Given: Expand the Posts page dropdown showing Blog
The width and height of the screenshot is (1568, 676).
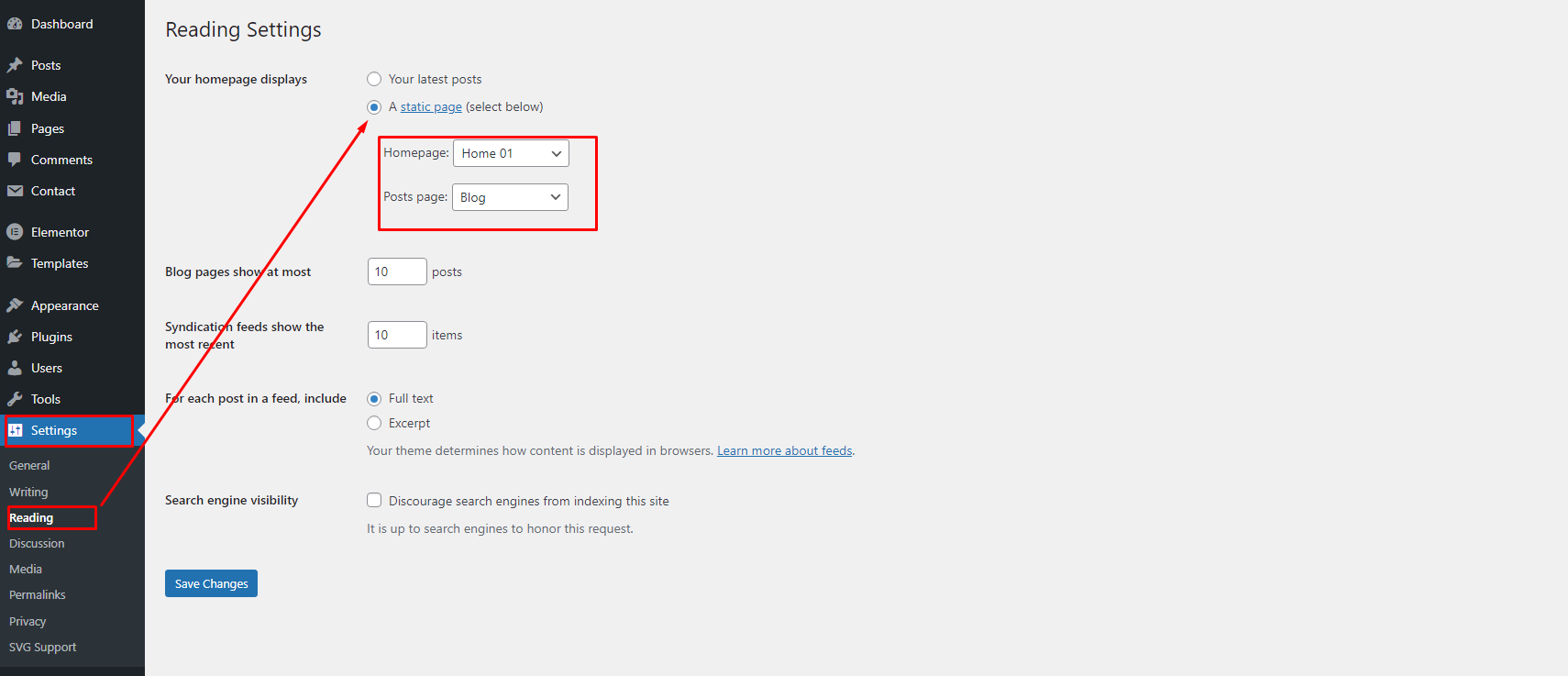Looking at the screenshot, I should [x=510, y=197].
